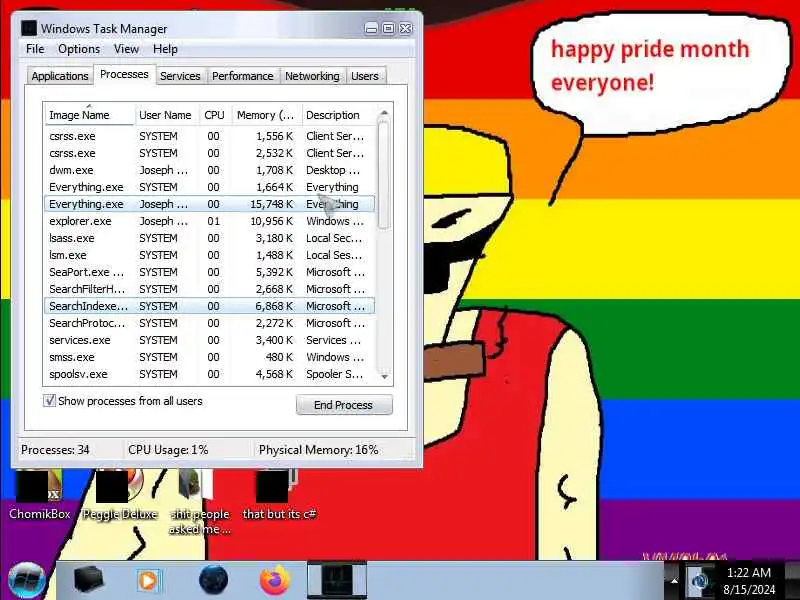Select Everything.exe run by SYSTEM
The image size is (800, 600).
pos(210,187)
